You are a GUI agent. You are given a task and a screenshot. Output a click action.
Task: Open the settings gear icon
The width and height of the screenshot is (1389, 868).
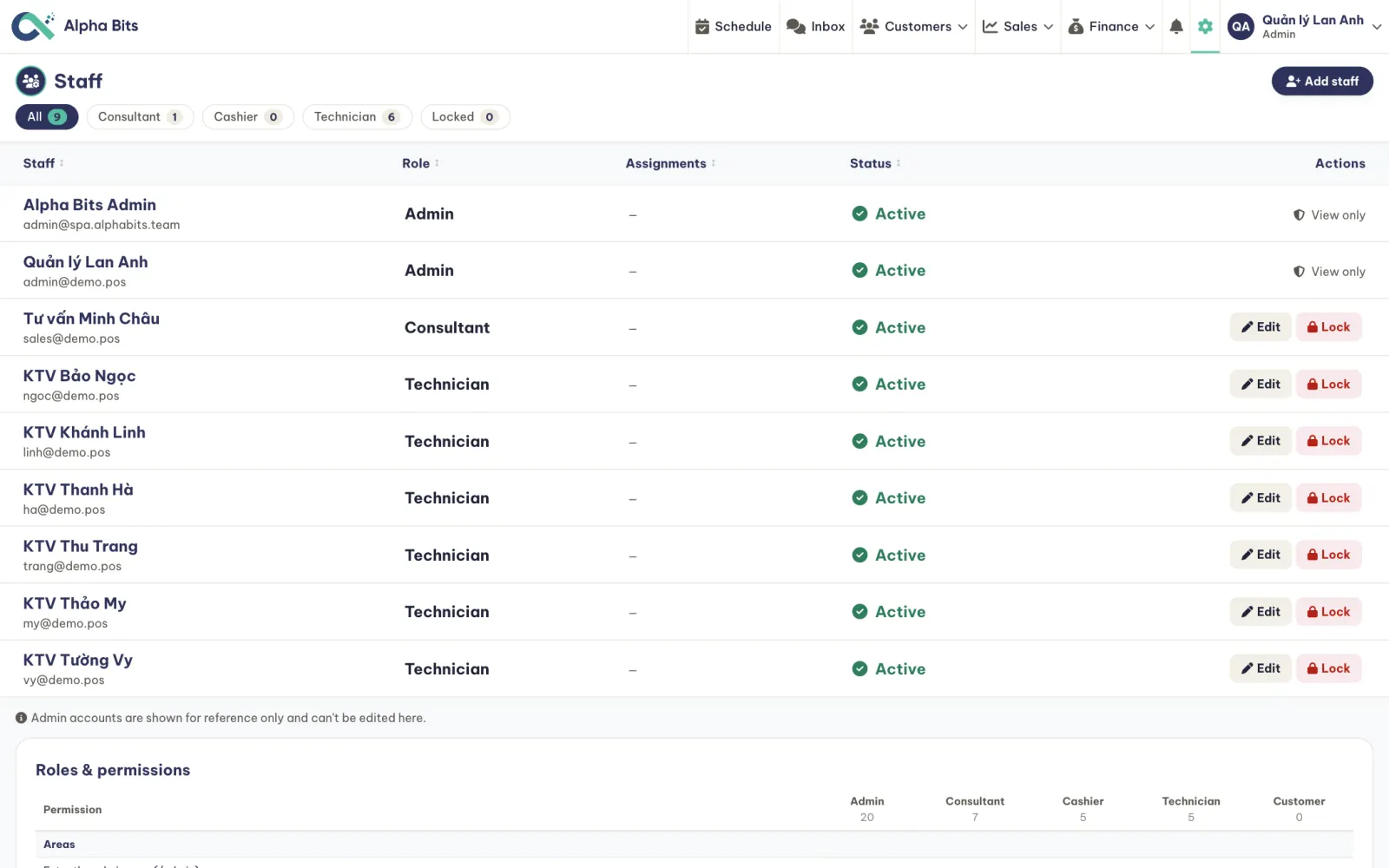coord(1205,27)
